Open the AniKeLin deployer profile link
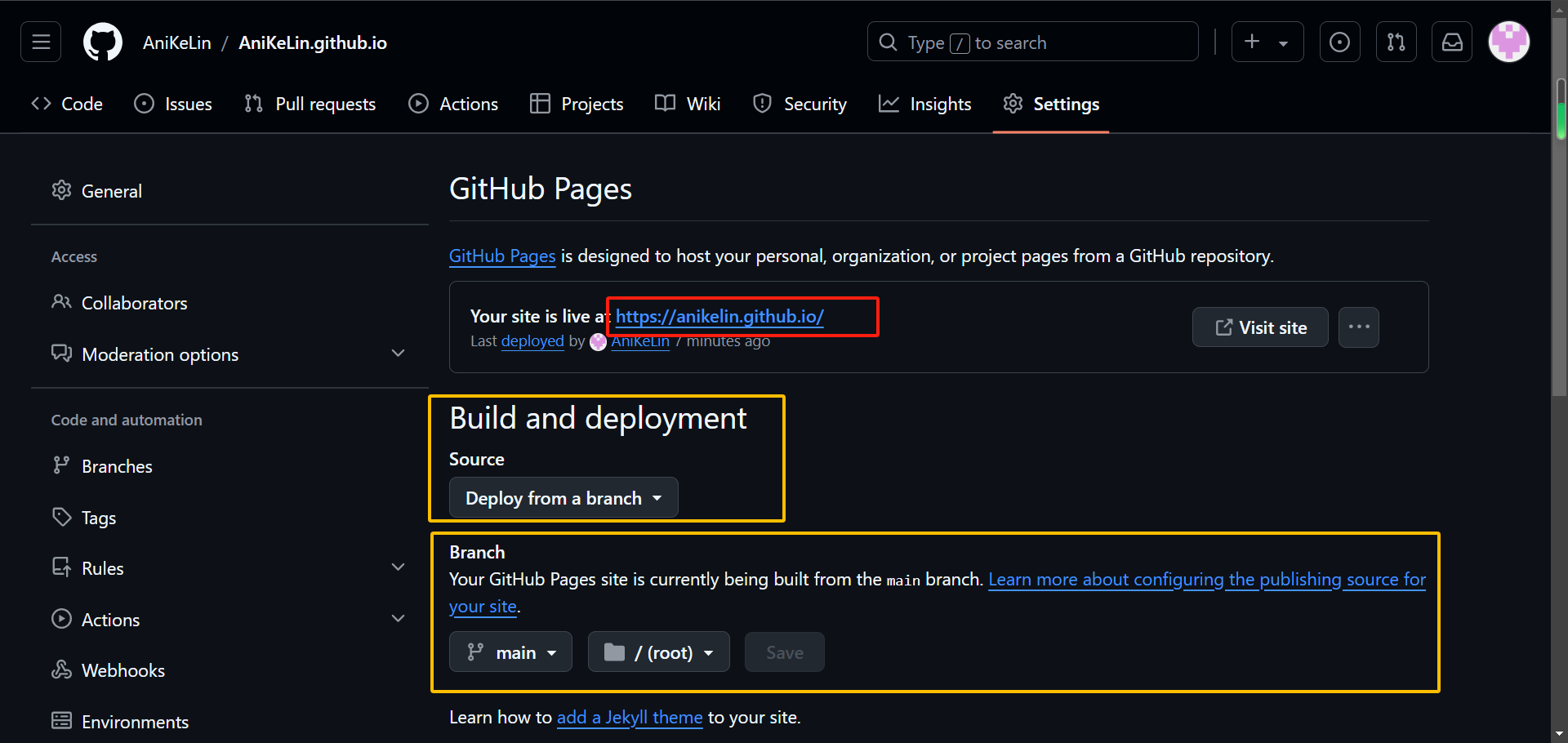The image size is (1568, 743). [x=640, y=341]
